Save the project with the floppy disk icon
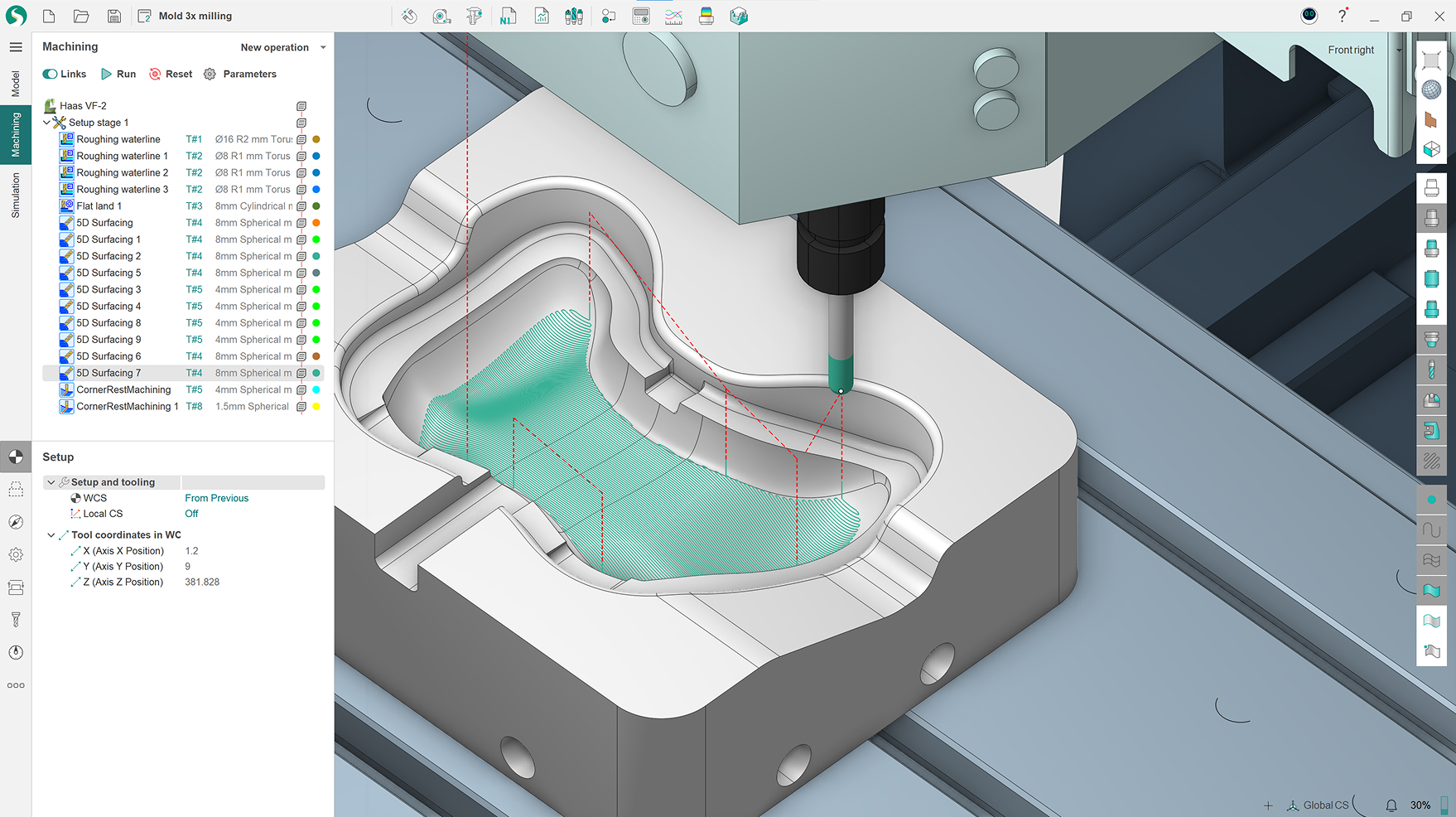 [114, 16]
